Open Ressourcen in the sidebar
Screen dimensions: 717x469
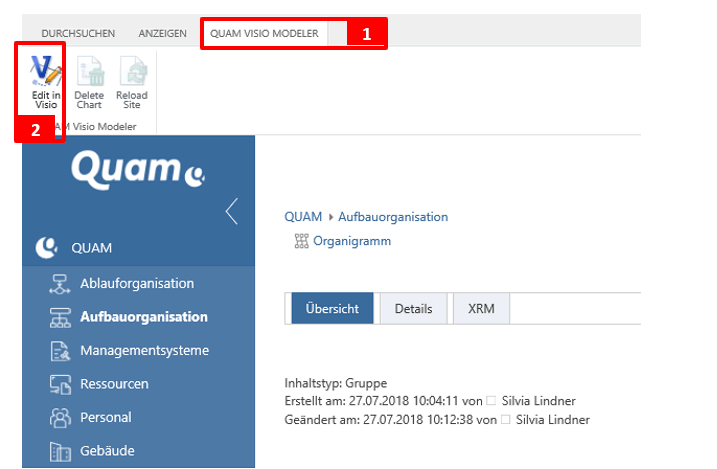click(x=114, y=383)
